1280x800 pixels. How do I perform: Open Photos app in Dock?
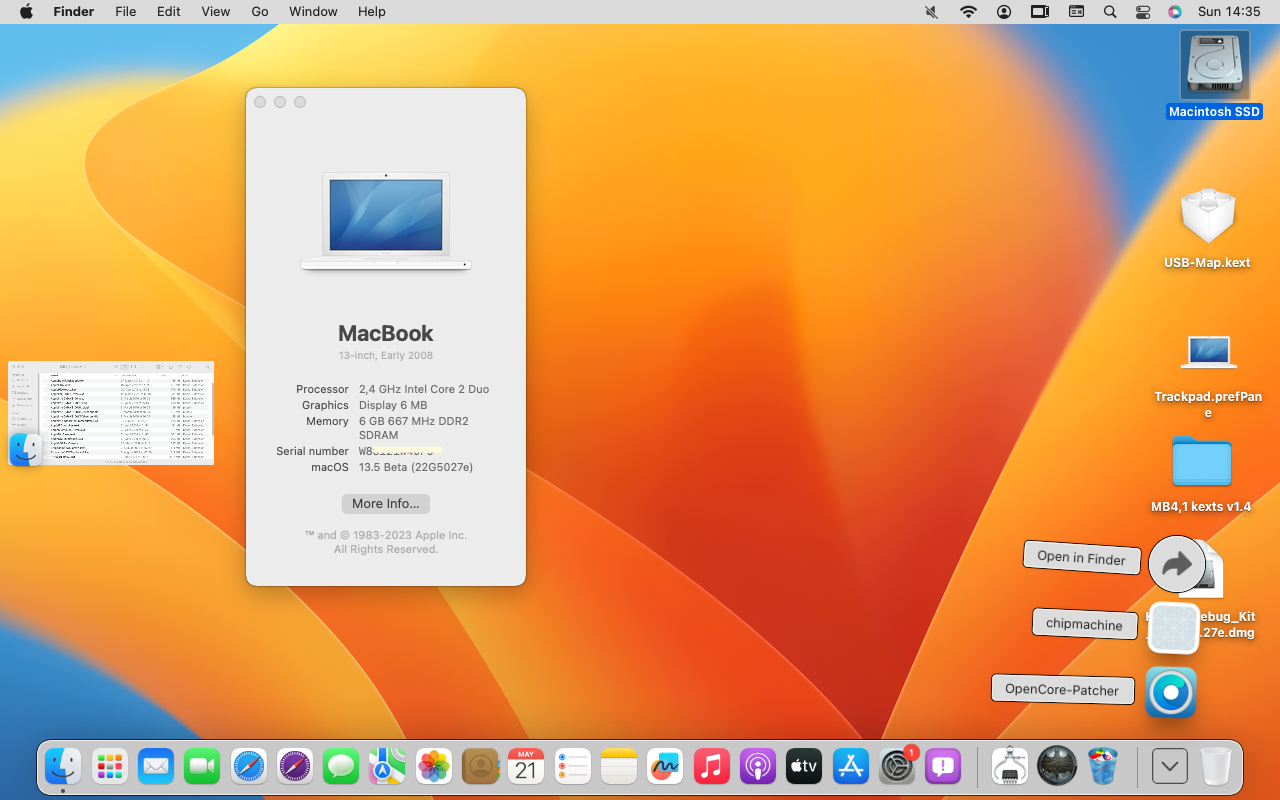pos(434,767)
